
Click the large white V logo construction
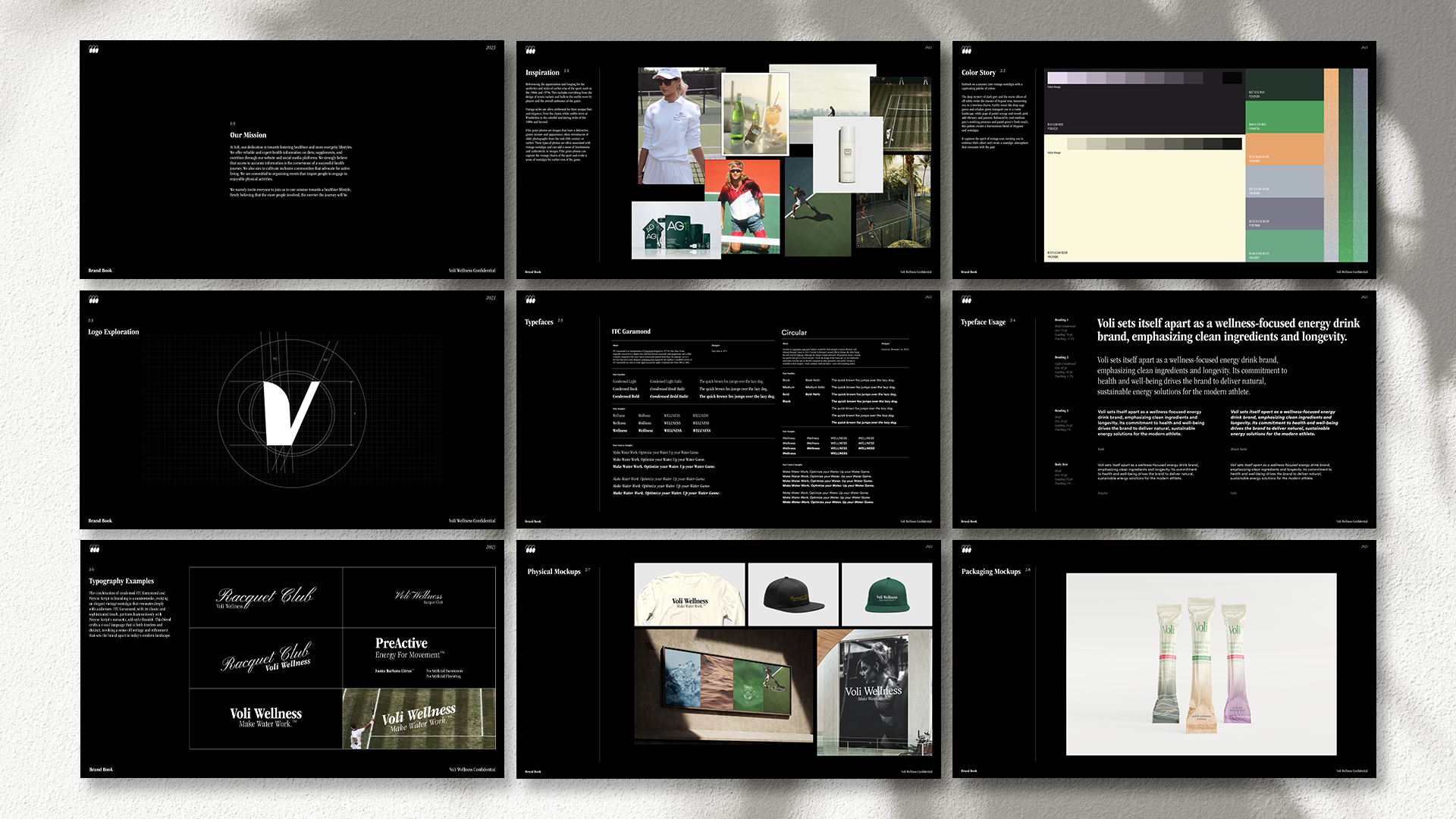point(290,412)
